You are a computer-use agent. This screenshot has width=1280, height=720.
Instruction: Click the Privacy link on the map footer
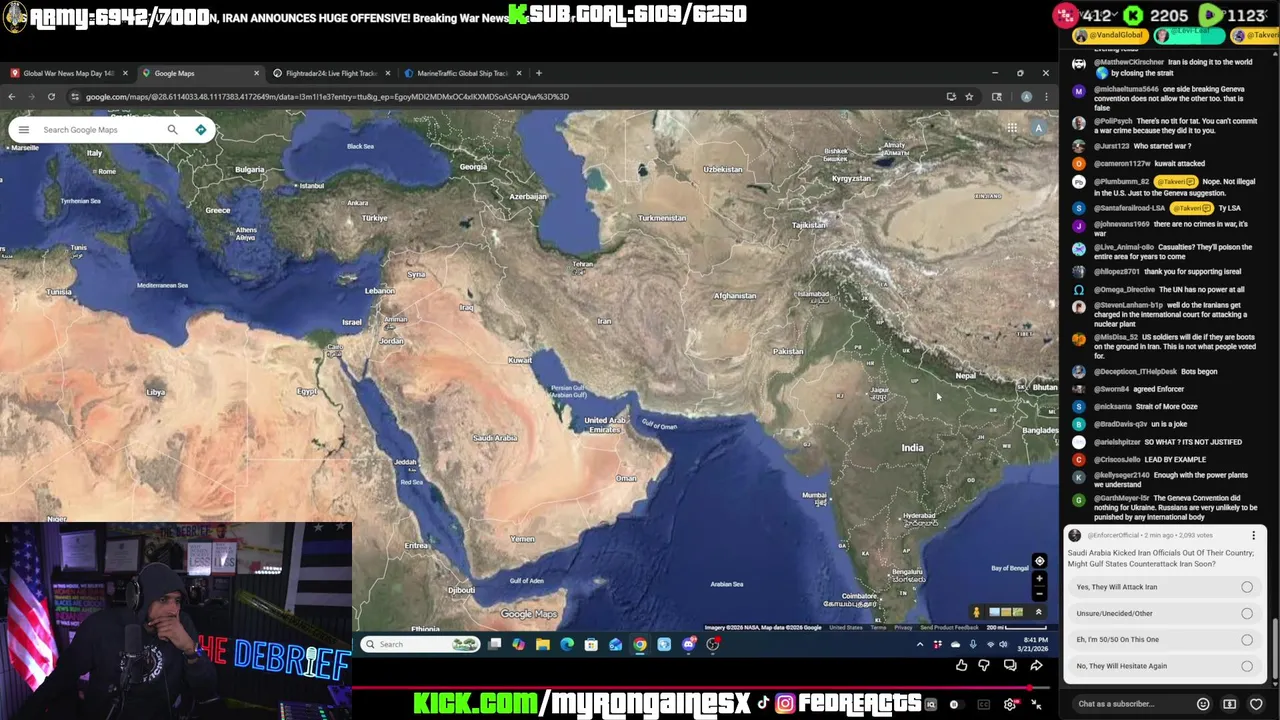tap(903, 627)
